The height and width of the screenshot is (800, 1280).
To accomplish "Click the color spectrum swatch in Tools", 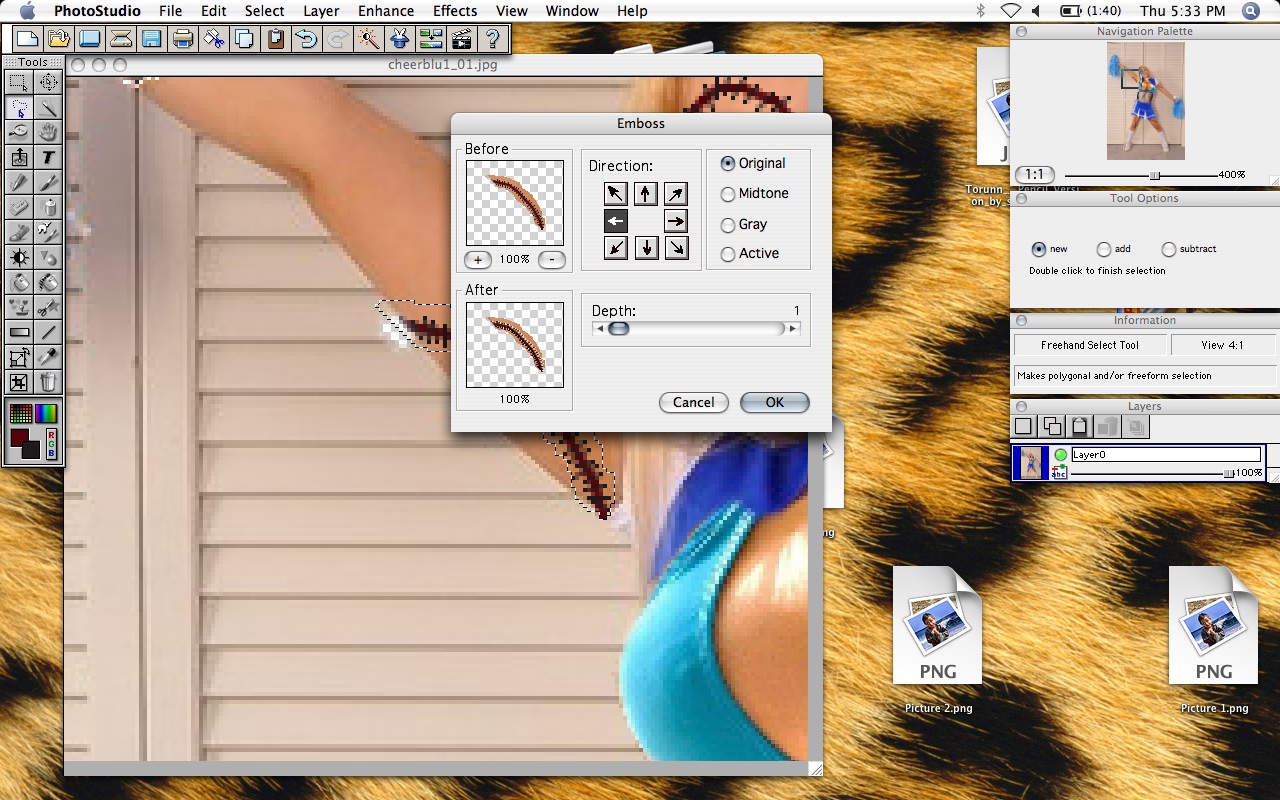I will click(x=48, y=412).
